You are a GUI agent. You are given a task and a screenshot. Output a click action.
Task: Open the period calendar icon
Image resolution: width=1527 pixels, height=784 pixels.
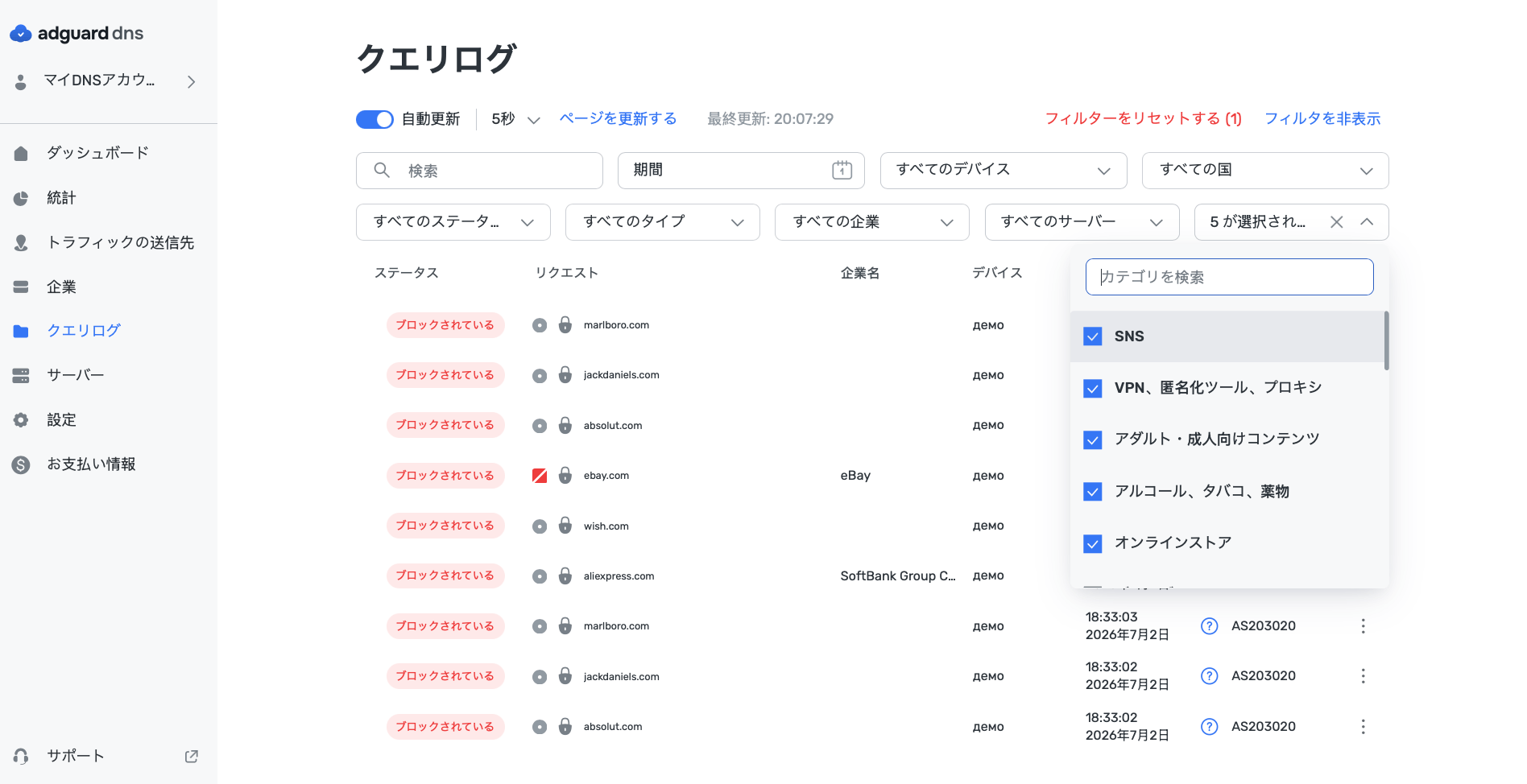842,170
